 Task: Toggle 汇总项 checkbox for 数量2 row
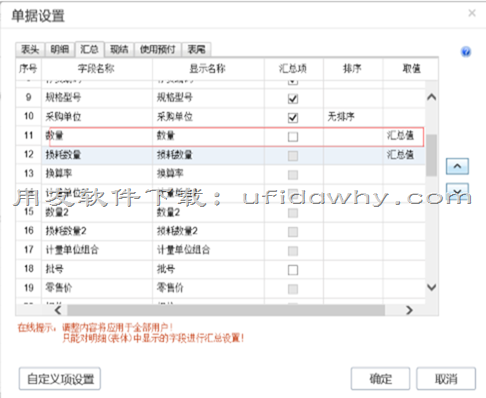293,213
